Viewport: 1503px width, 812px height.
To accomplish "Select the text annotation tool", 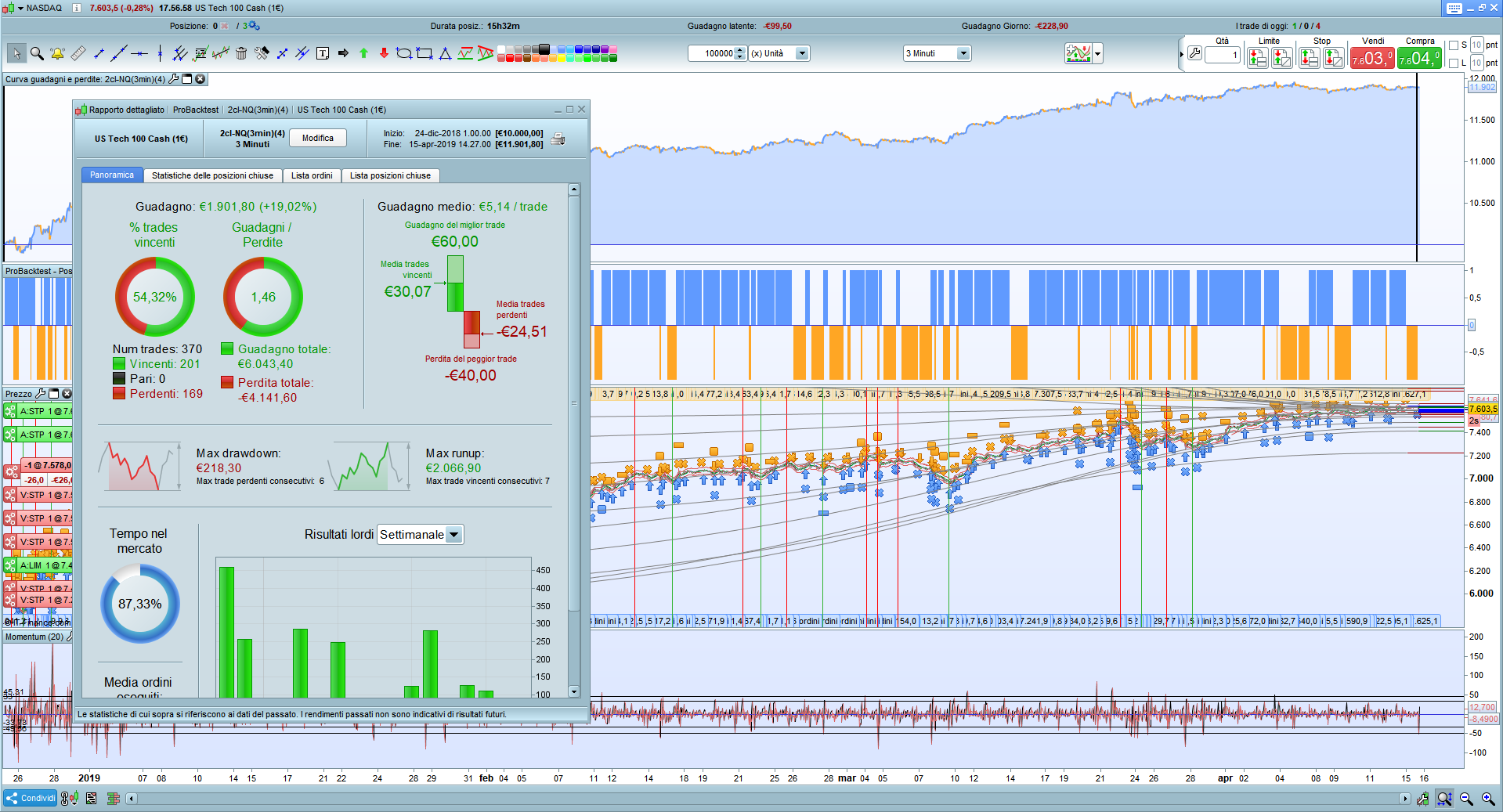I will 323,53.
